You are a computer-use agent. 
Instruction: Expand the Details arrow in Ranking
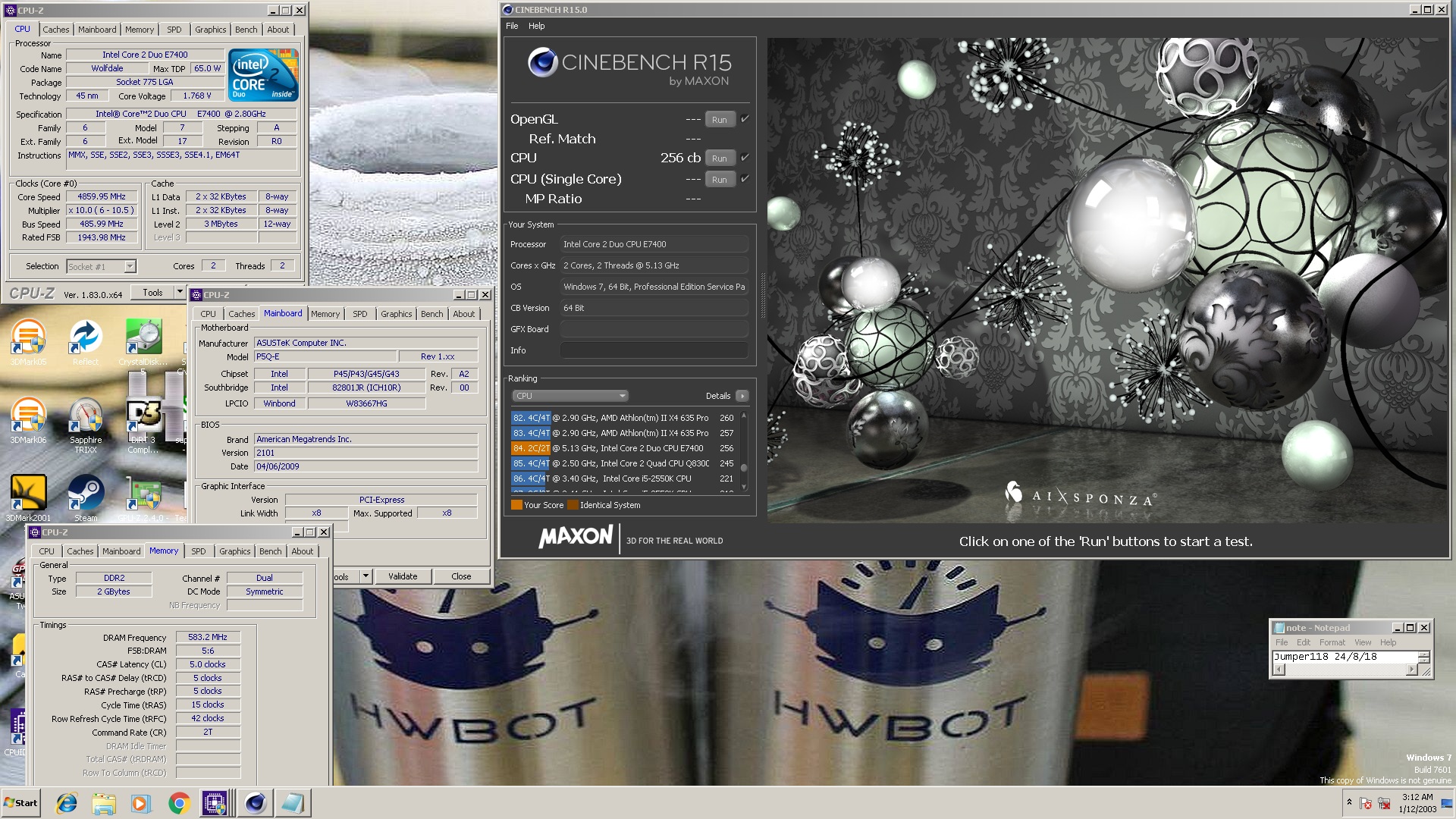(x=742, y=396)
